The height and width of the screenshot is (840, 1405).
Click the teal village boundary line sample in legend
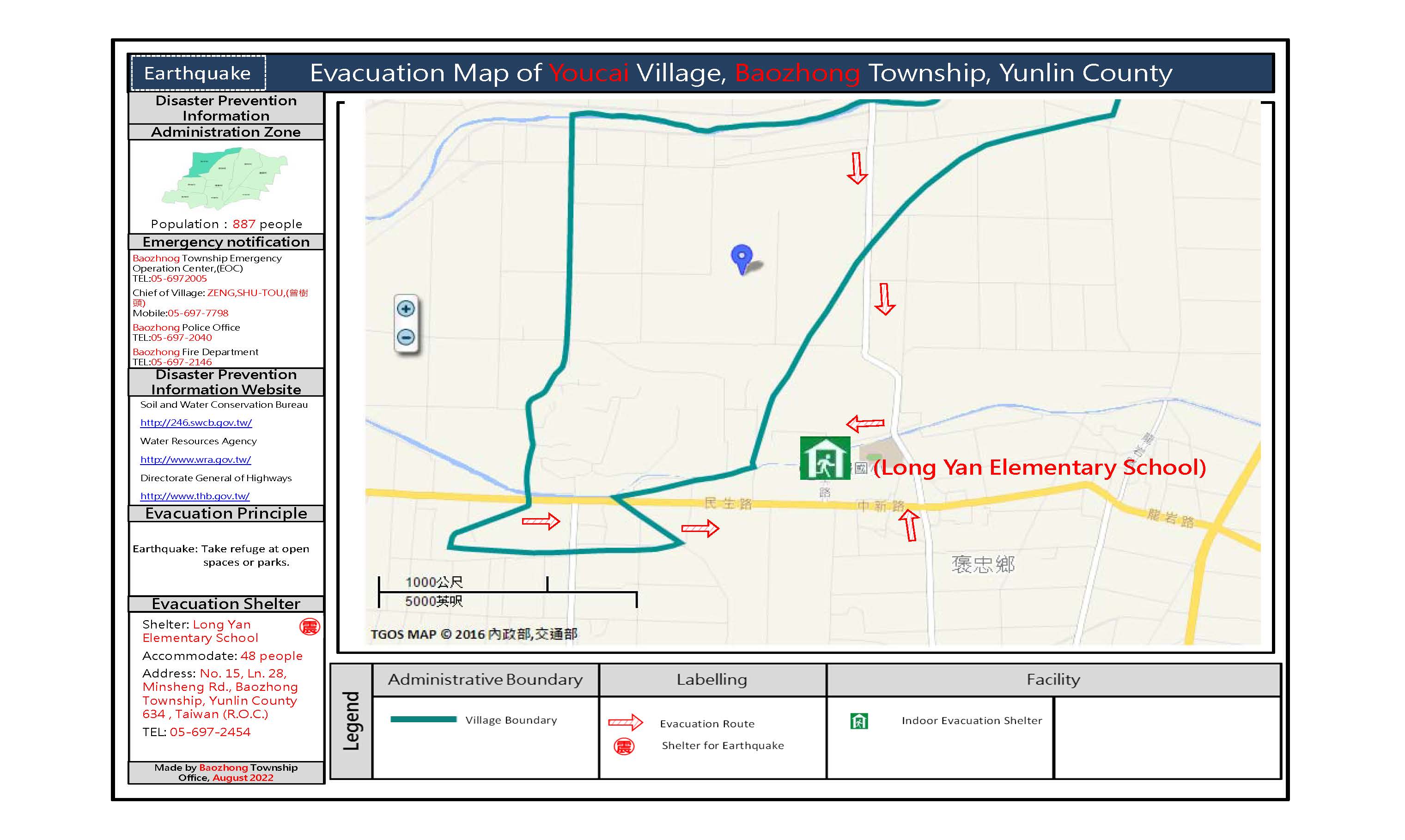point(424,719)
